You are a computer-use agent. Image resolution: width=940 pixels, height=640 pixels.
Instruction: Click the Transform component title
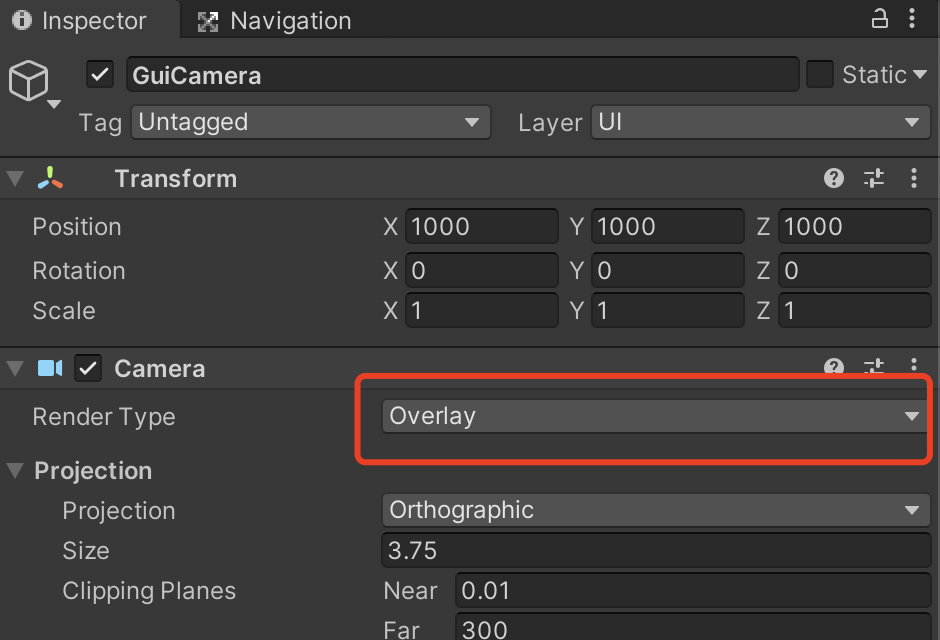176,179
